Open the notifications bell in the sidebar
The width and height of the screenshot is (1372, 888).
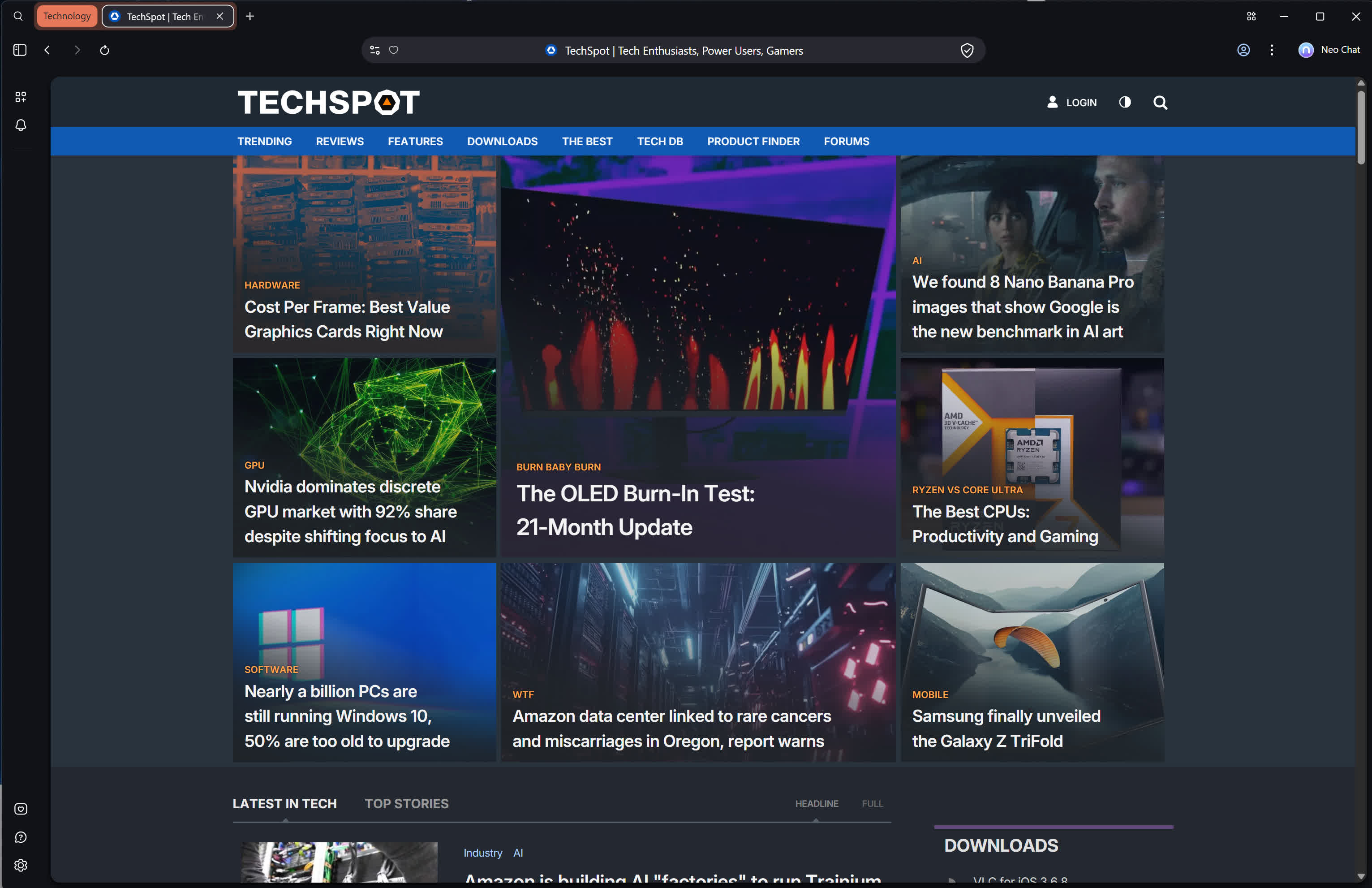pos(21,125)
